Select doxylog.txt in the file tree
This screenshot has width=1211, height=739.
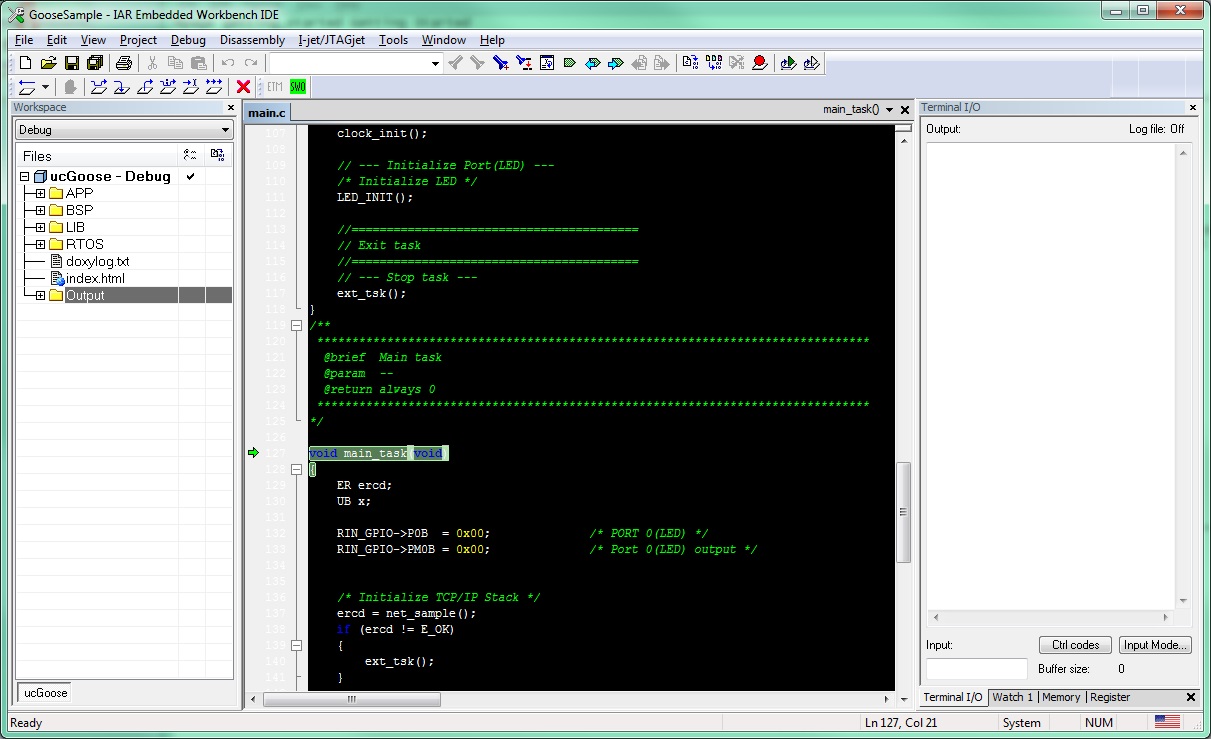(97, 261)
